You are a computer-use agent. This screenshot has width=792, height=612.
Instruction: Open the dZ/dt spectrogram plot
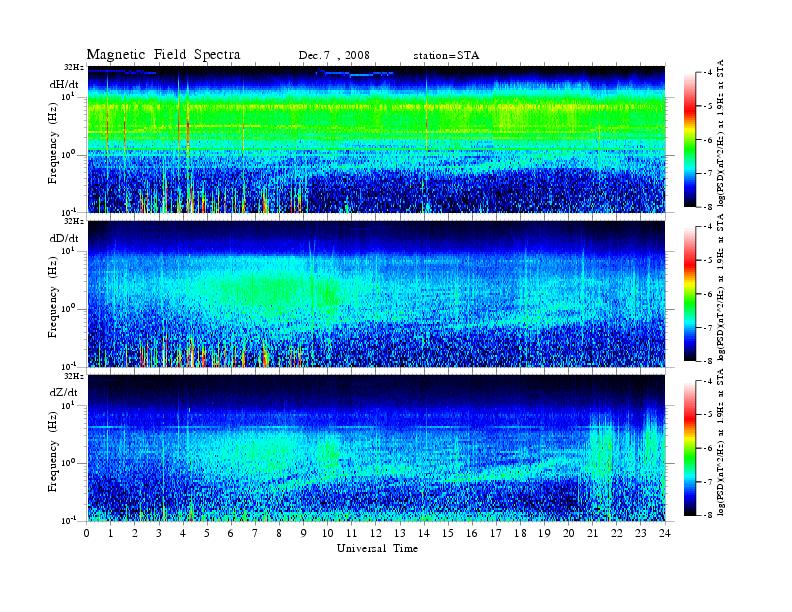pyautogui.click(x=376, y=448)
